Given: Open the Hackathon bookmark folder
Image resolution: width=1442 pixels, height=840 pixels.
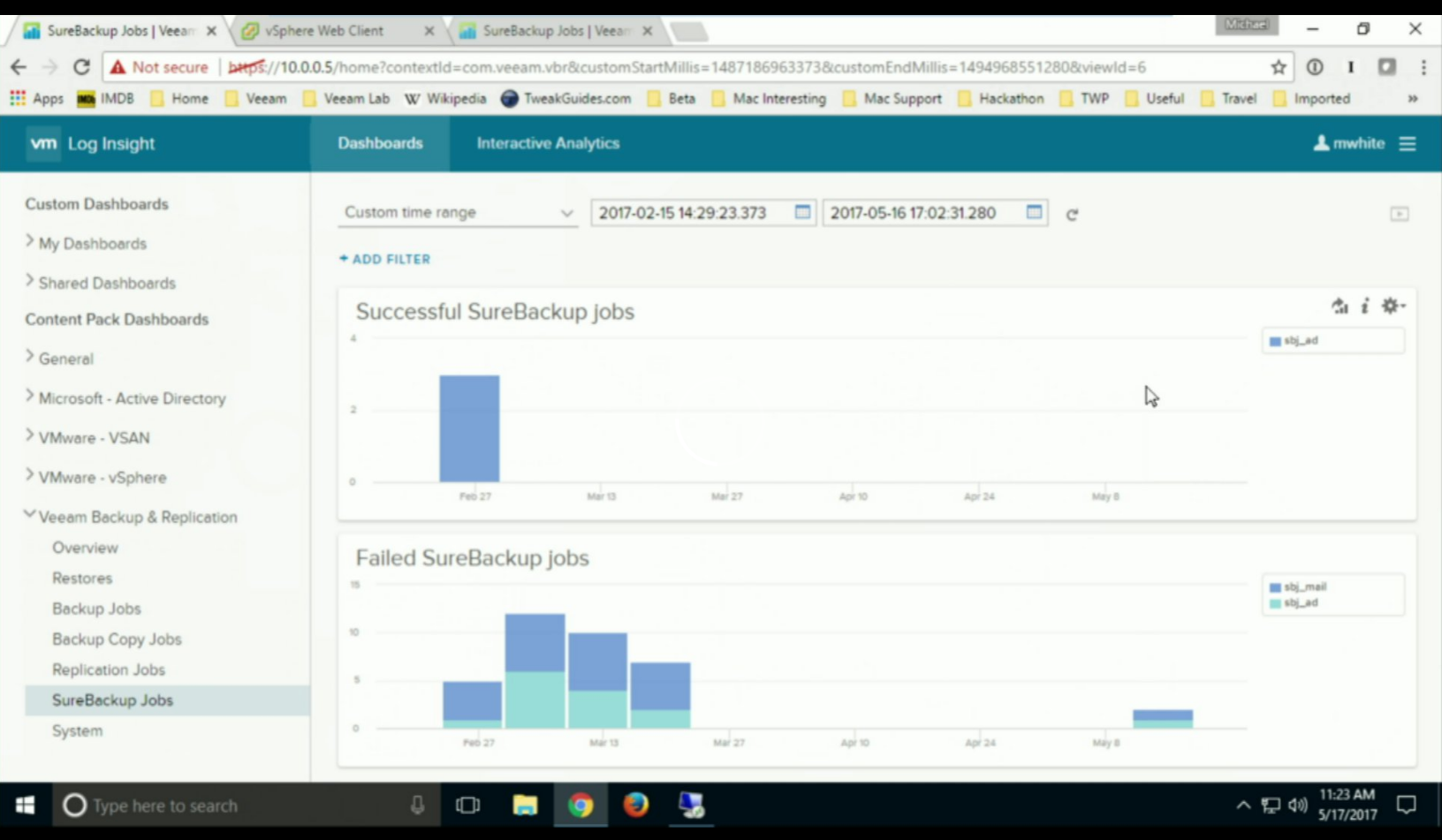Looking at the screenshot, I should click(x=1000, y=98).
